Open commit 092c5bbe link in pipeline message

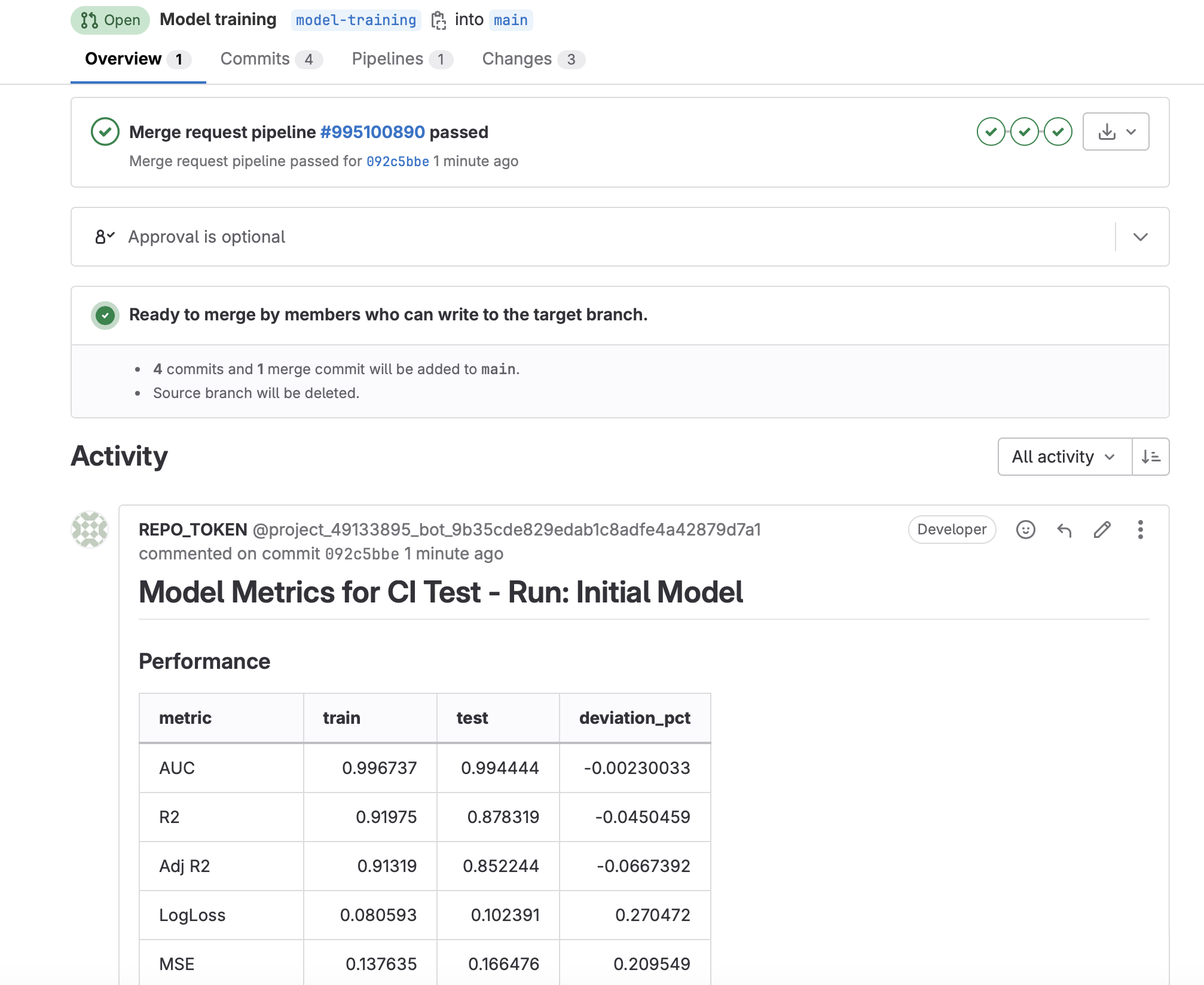[398, 161]
